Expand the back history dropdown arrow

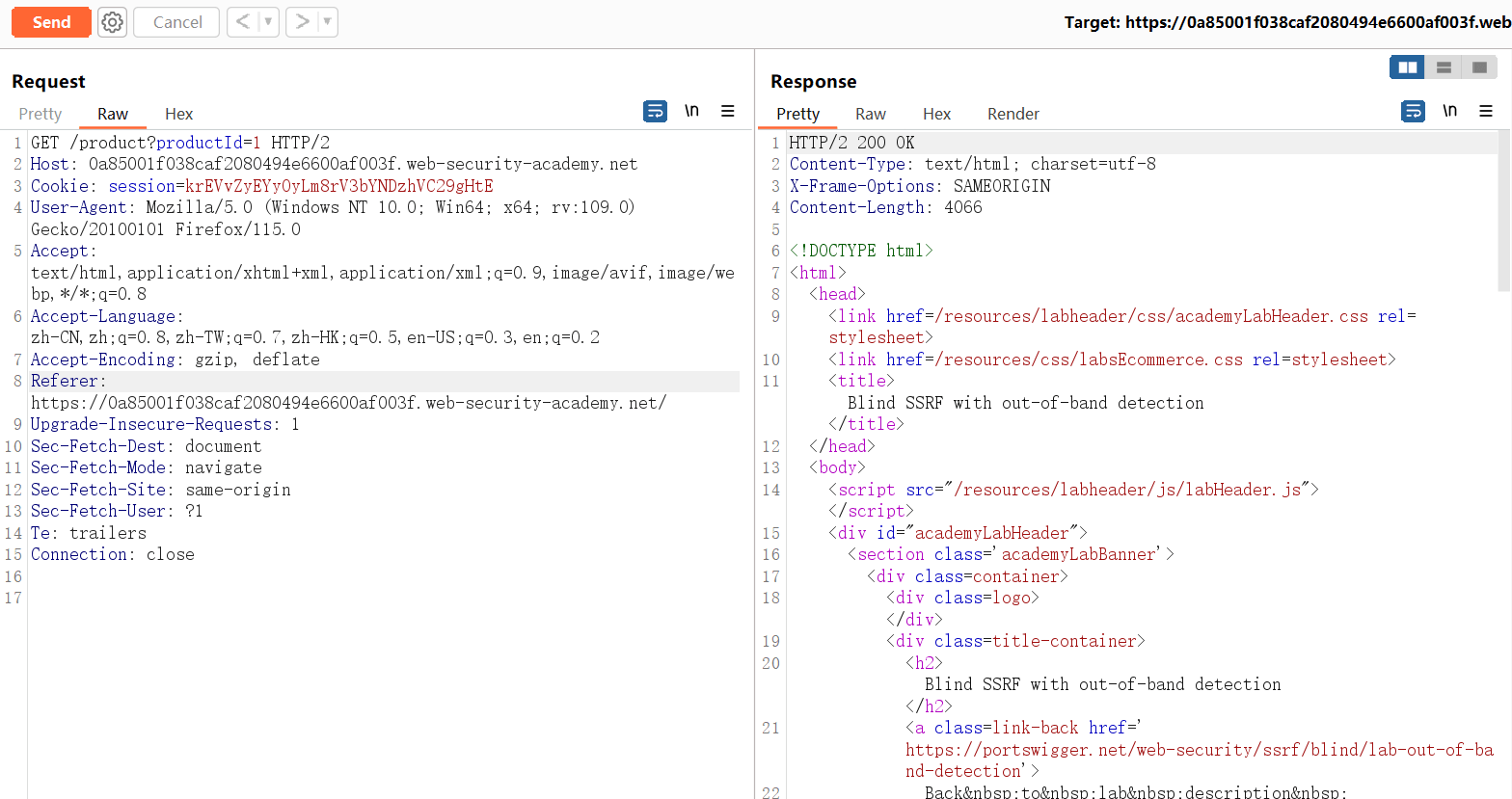(x=268, y=21)
